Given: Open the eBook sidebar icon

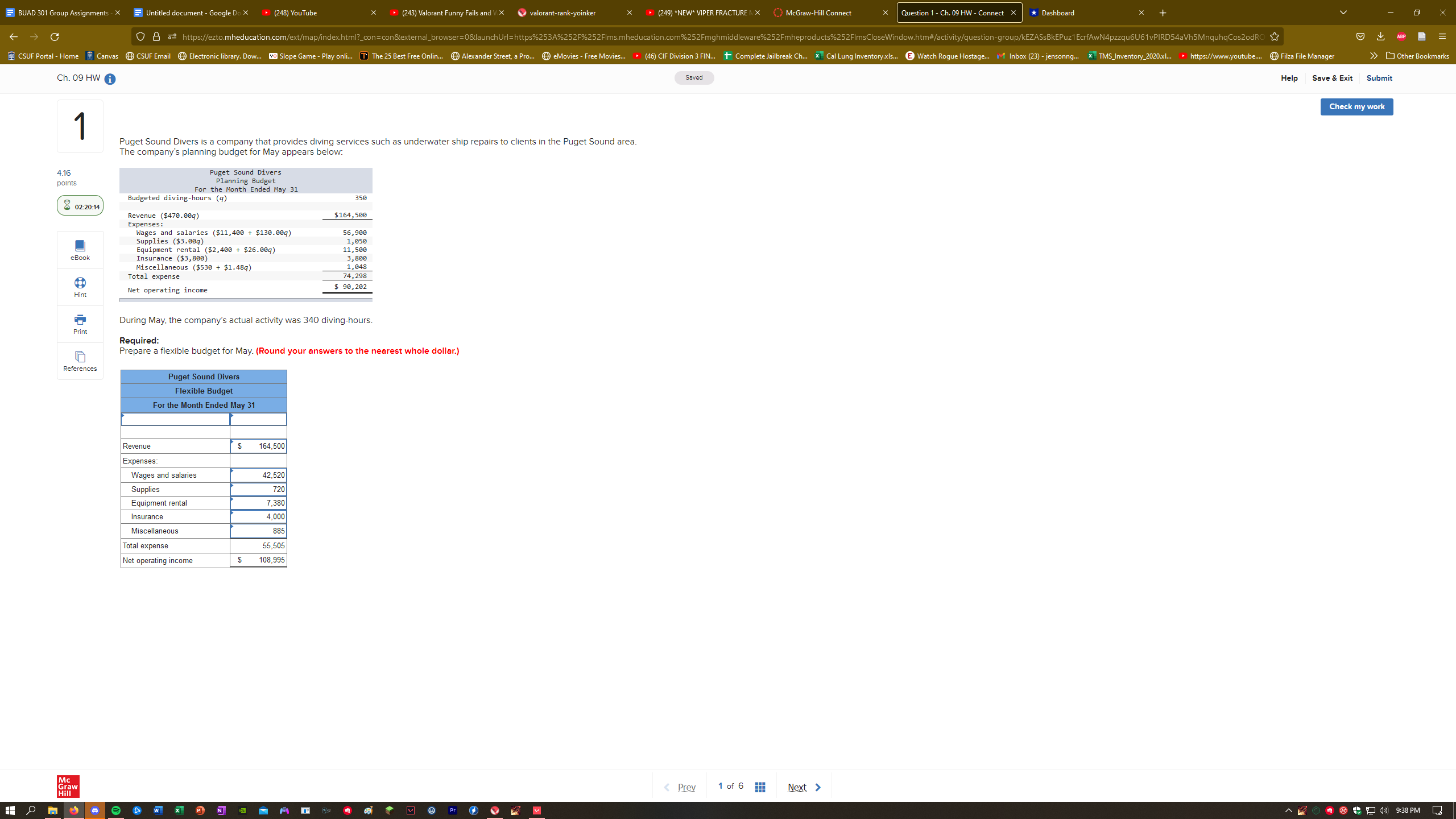Looking at the screenshot, I should 80,246.
